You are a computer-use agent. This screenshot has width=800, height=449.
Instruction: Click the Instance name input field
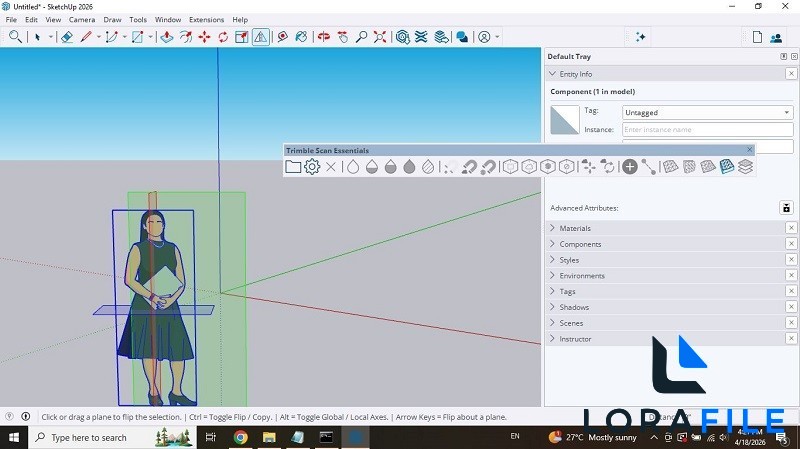click(708, 130)
